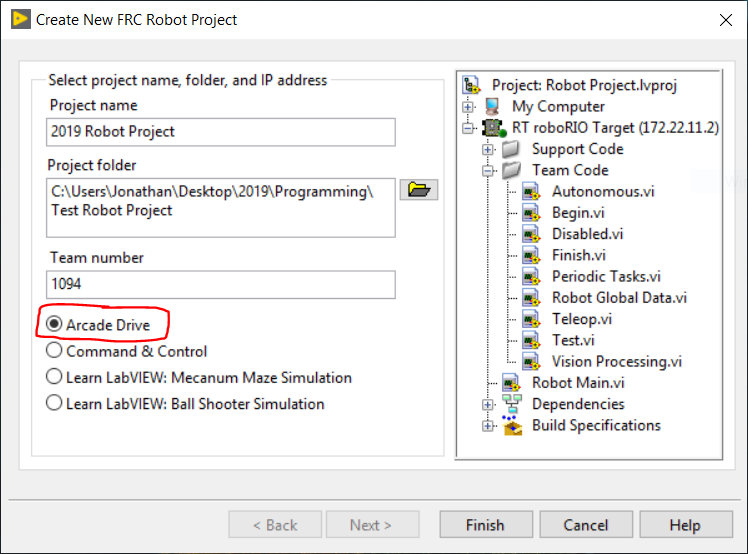Screen dimensions: 748x554
Task: Click the Build Specifications icon
Action: click(511, 425)
